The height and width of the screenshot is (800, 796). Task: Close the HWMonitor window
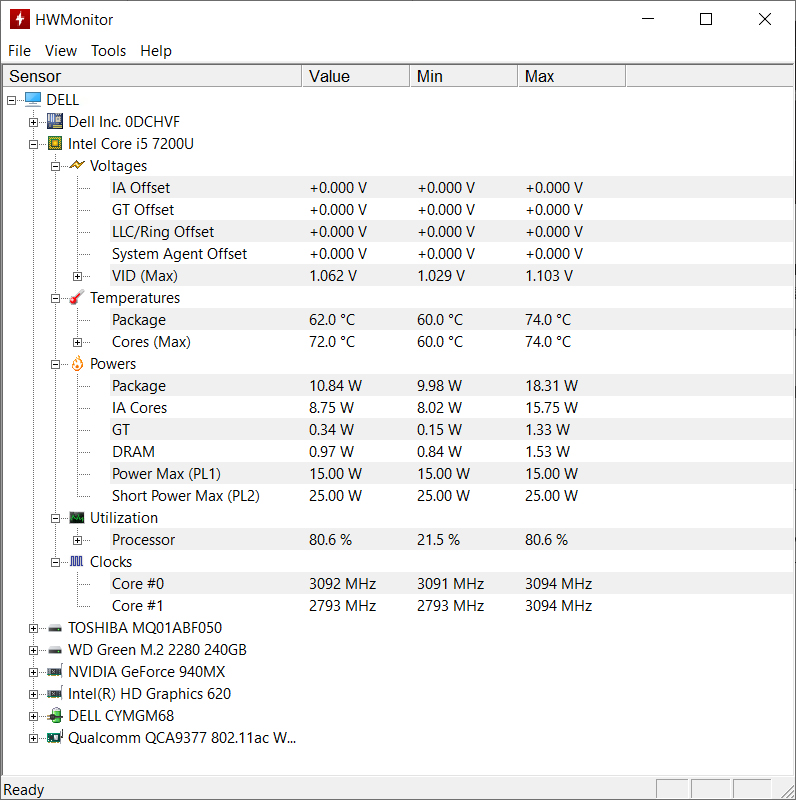[764, 19]
